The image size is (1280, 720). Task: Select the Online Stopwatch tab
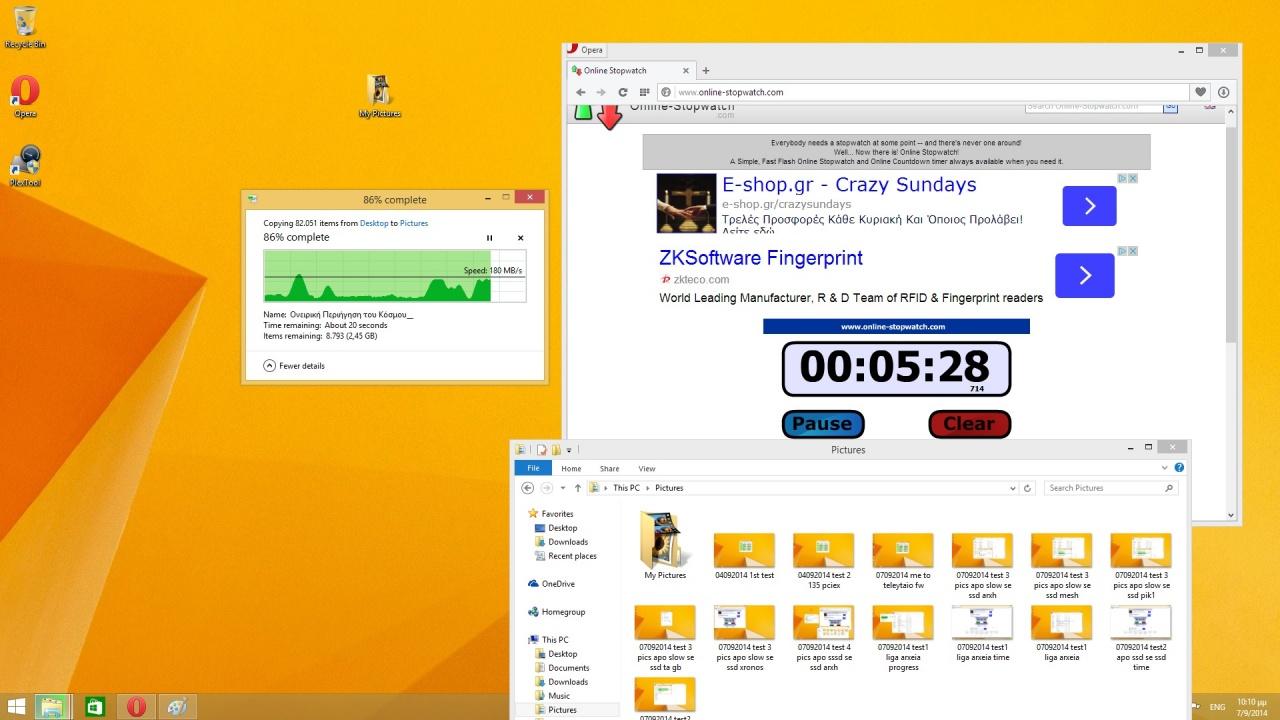[631, 71]
